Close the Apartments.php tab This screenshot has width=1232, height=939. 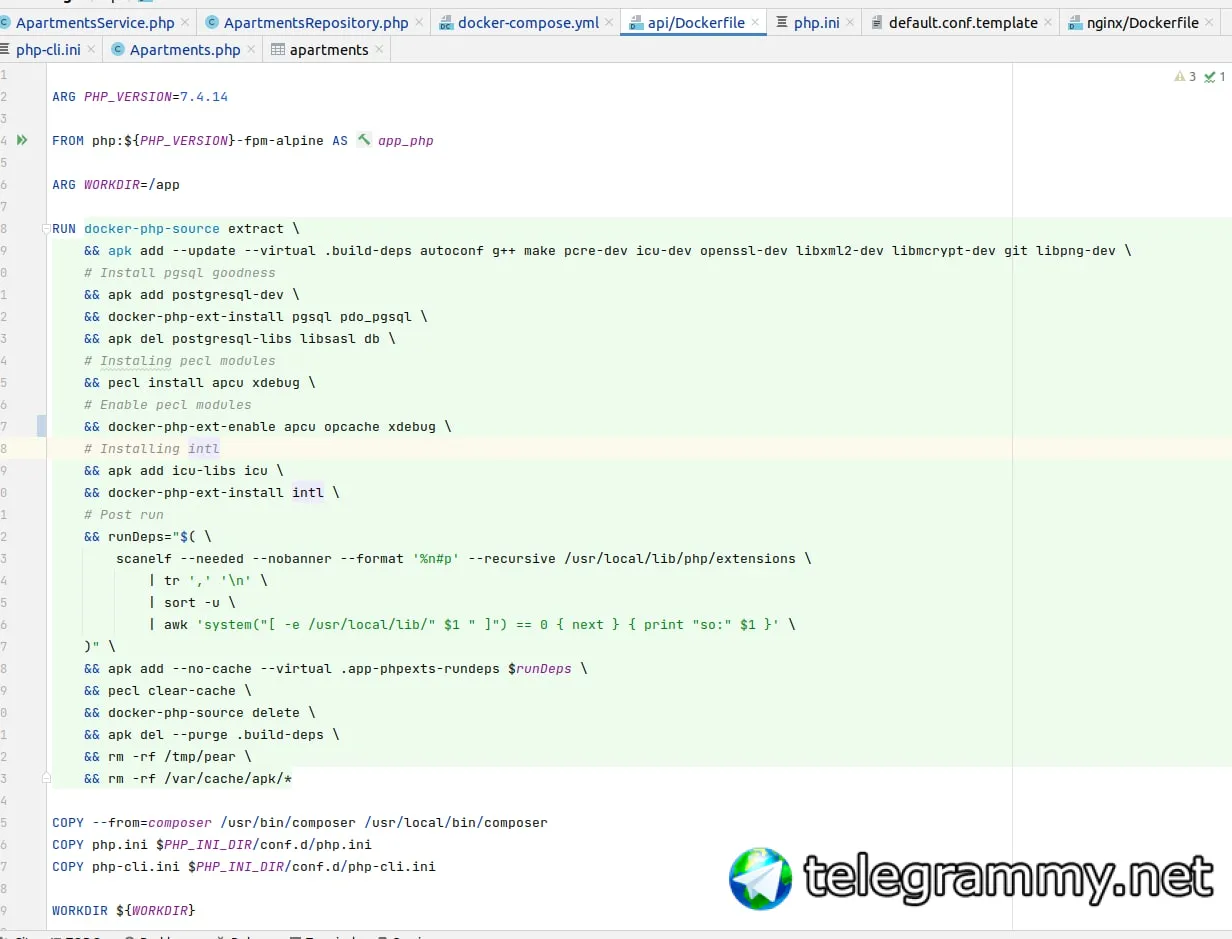251,50
